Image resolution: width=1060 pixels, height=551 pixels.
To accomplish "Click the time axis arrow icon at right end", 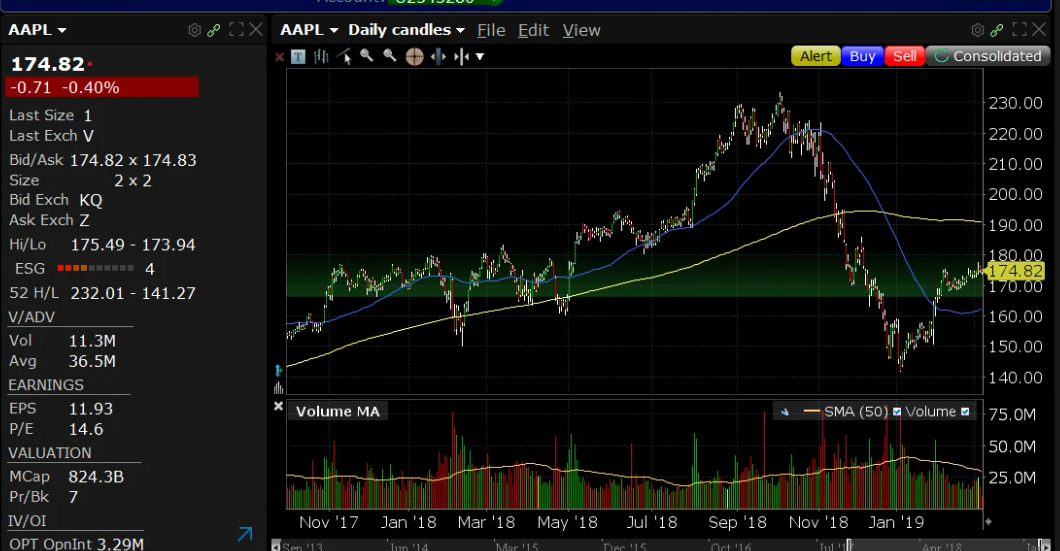I will (x=988, y=521).
